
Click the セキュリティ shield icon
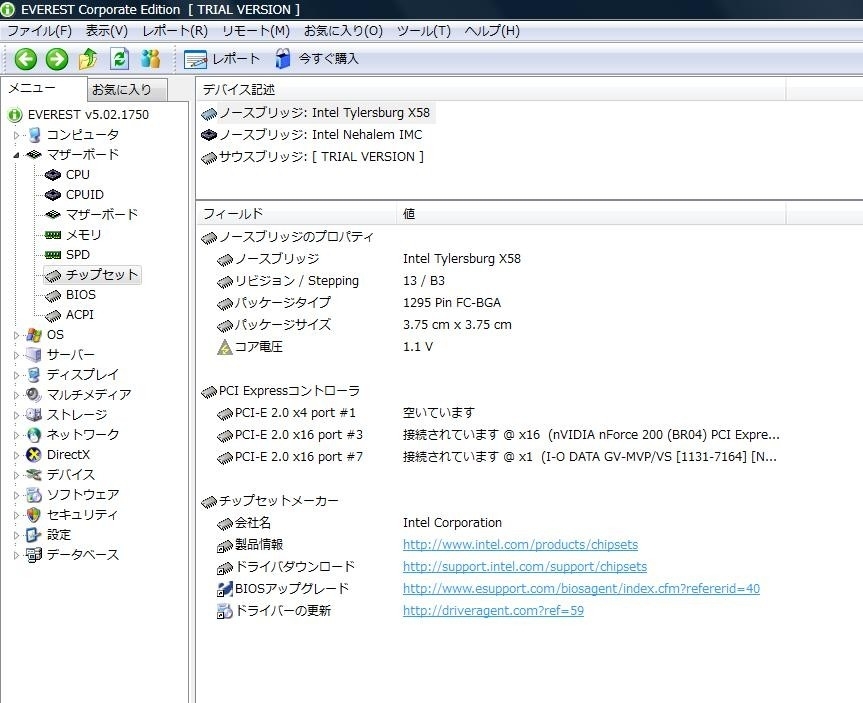click(x=34, y=515)
